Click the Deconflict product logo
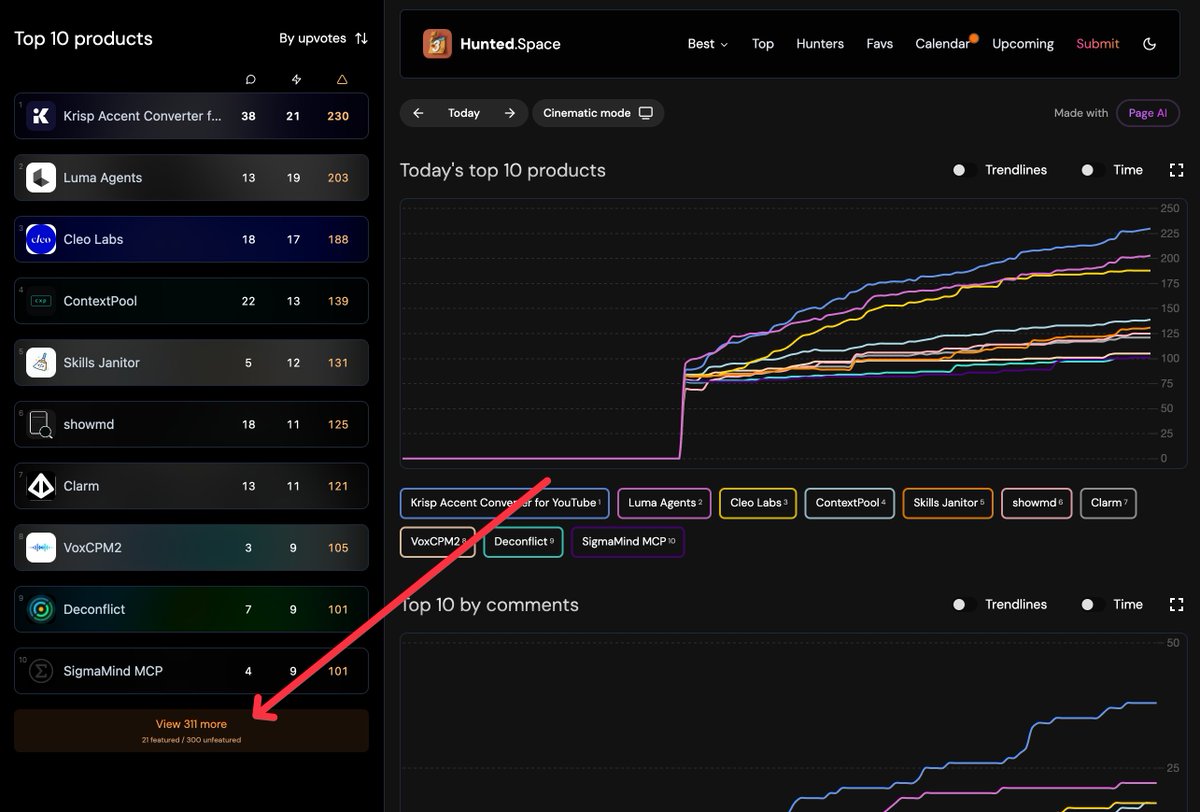This screenshot has width=1200, height=812. (41, 609)
